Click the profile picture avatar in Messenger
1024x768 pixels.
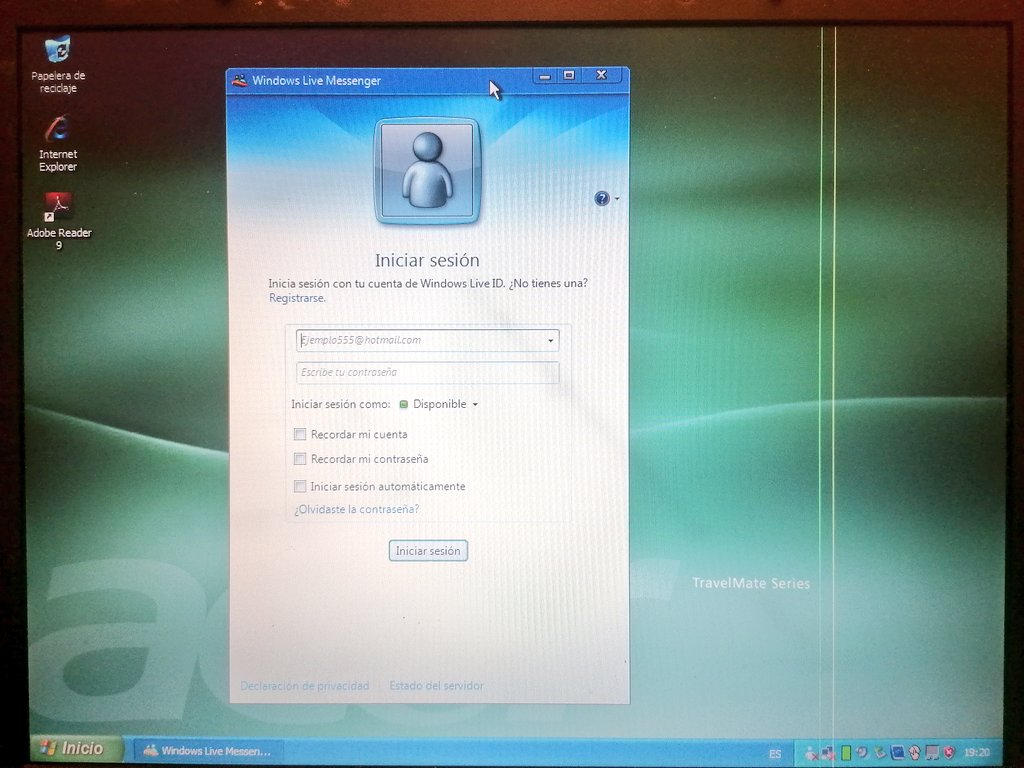427,171
